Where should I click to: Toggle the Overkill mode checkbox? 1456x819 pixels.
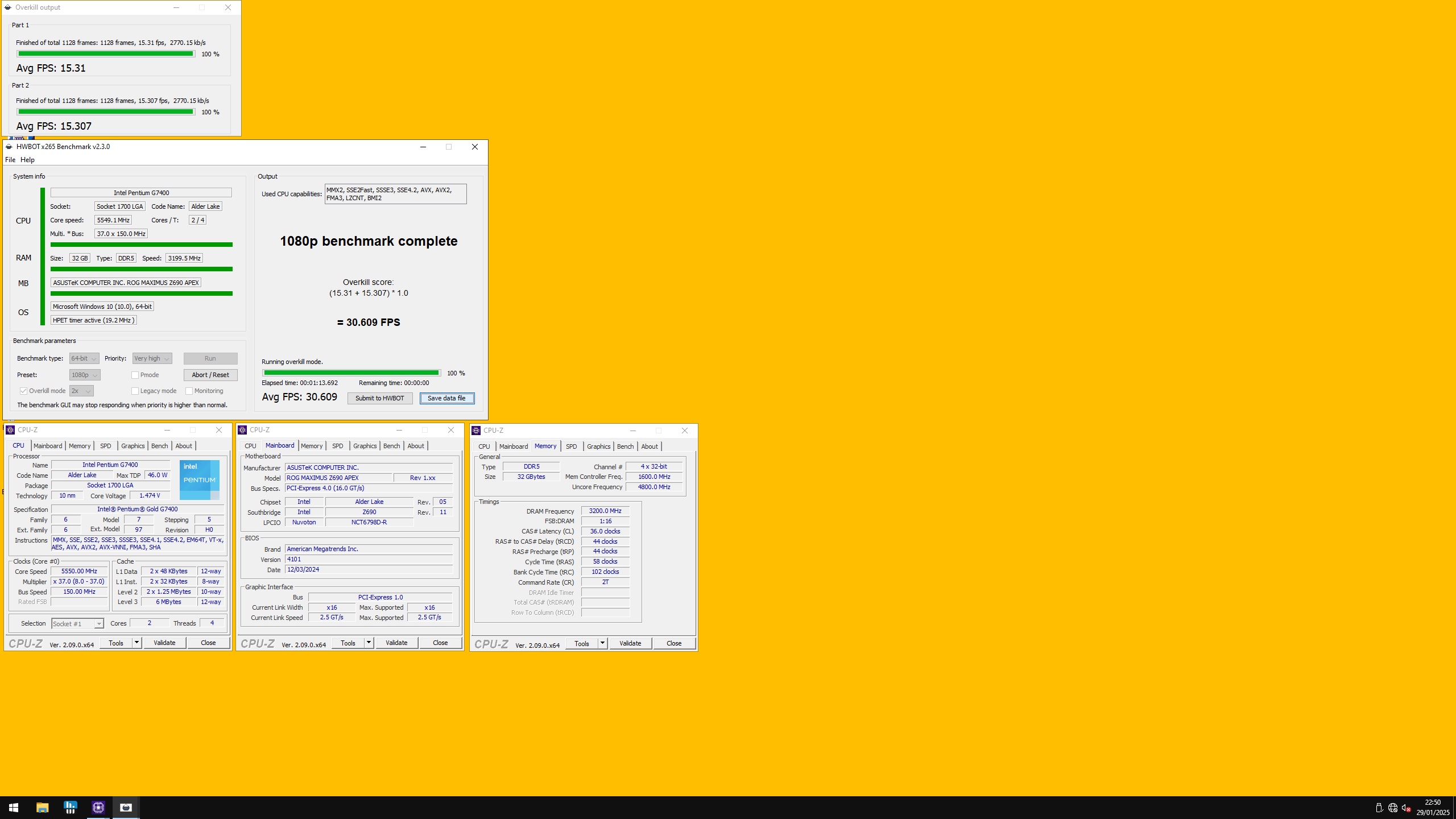click(23, 391)
